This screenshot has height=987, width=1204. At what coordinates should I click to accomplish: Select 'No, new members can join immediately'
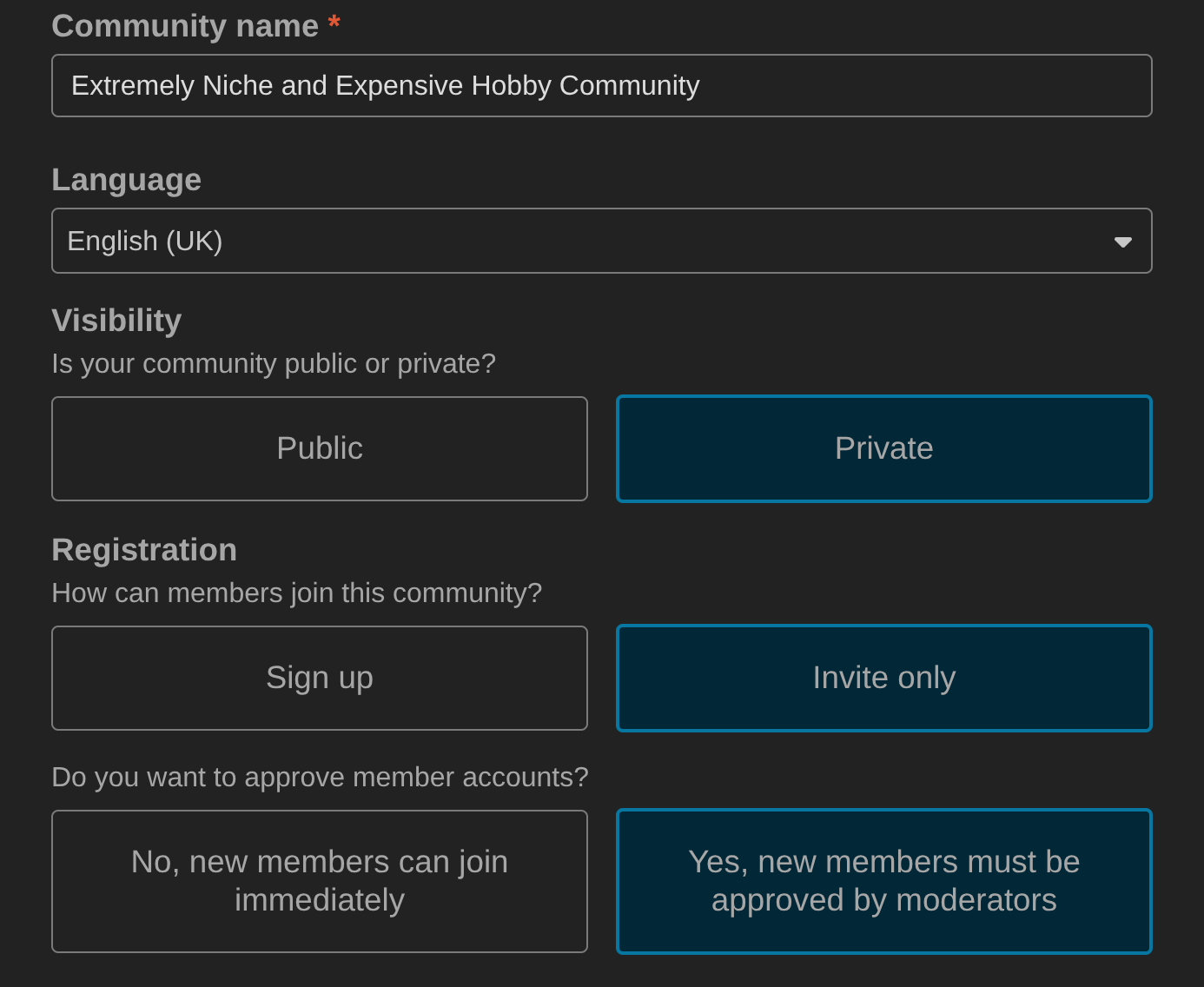coord(320,880)
